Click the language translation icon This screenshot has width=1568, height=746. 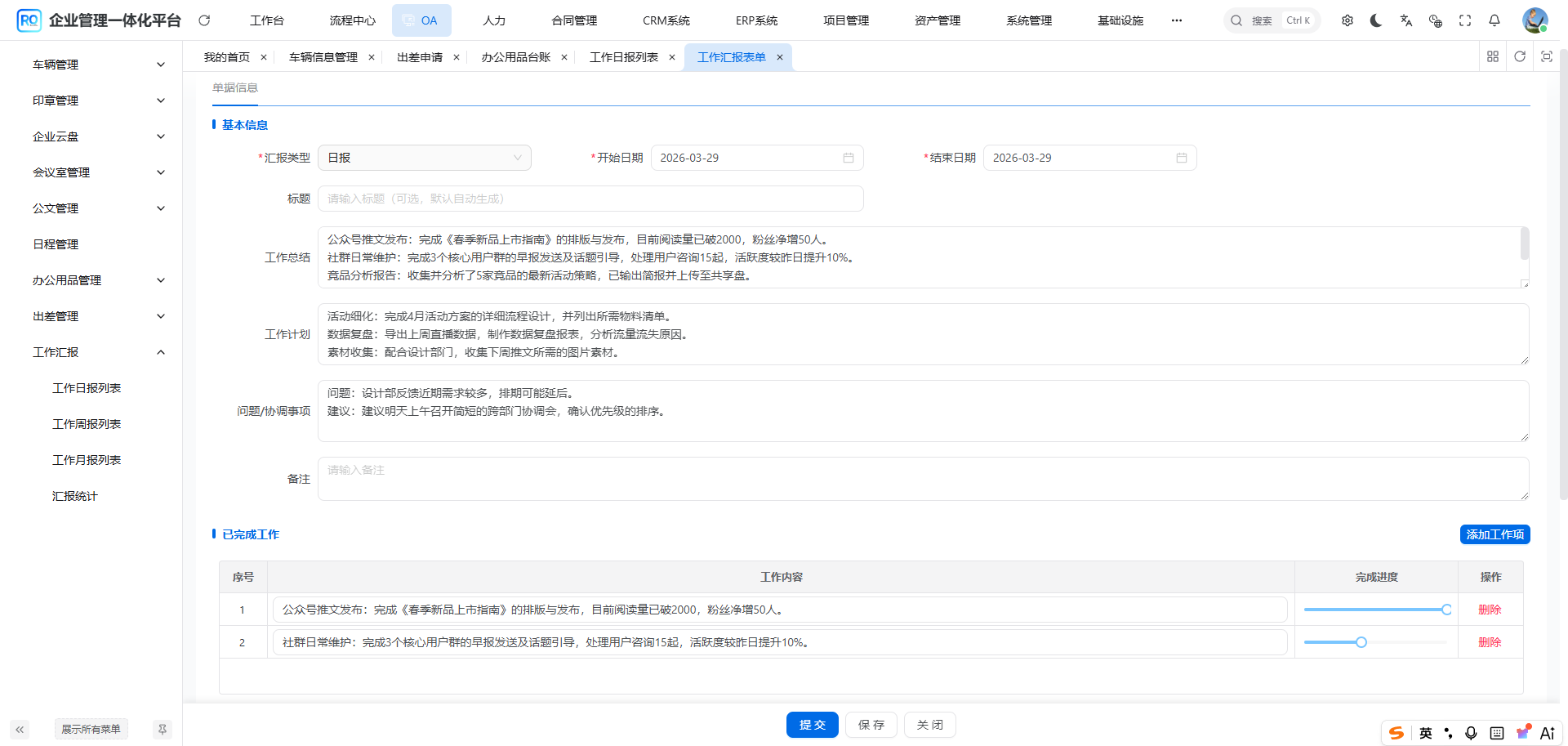tap(1405, 20)
